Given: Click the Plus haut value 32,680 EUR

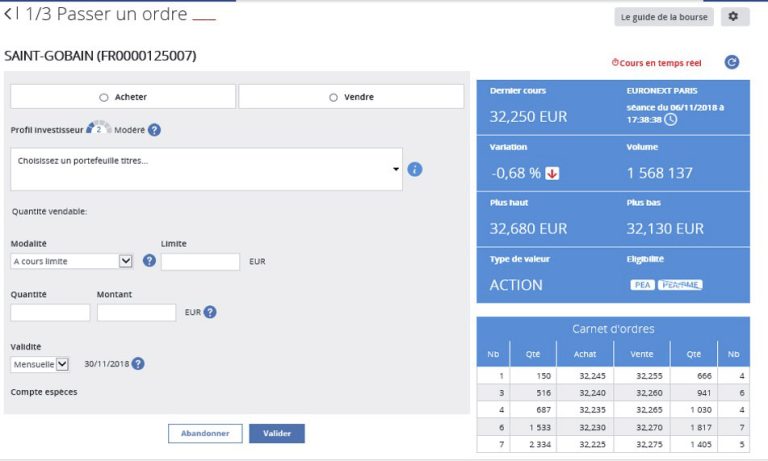Looking at the screenshot, I should (x=528, y=229).
